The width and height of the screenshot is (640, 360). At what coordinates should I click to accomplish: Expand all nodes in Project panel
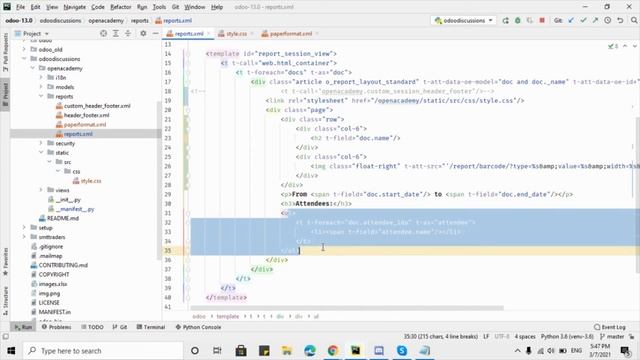(x=116, y=33)
